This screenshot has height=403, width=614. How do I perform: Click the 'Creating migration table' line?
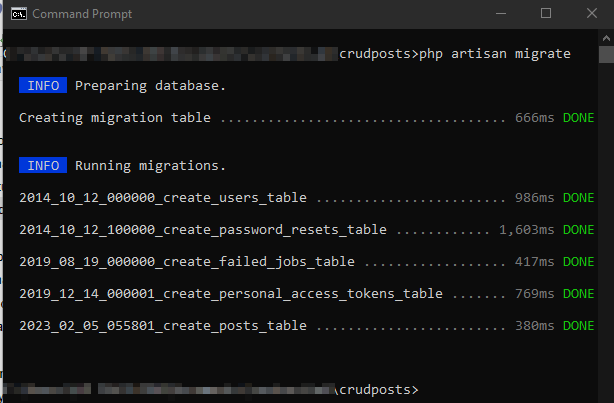pyautogui.click(x=307, y=117)
